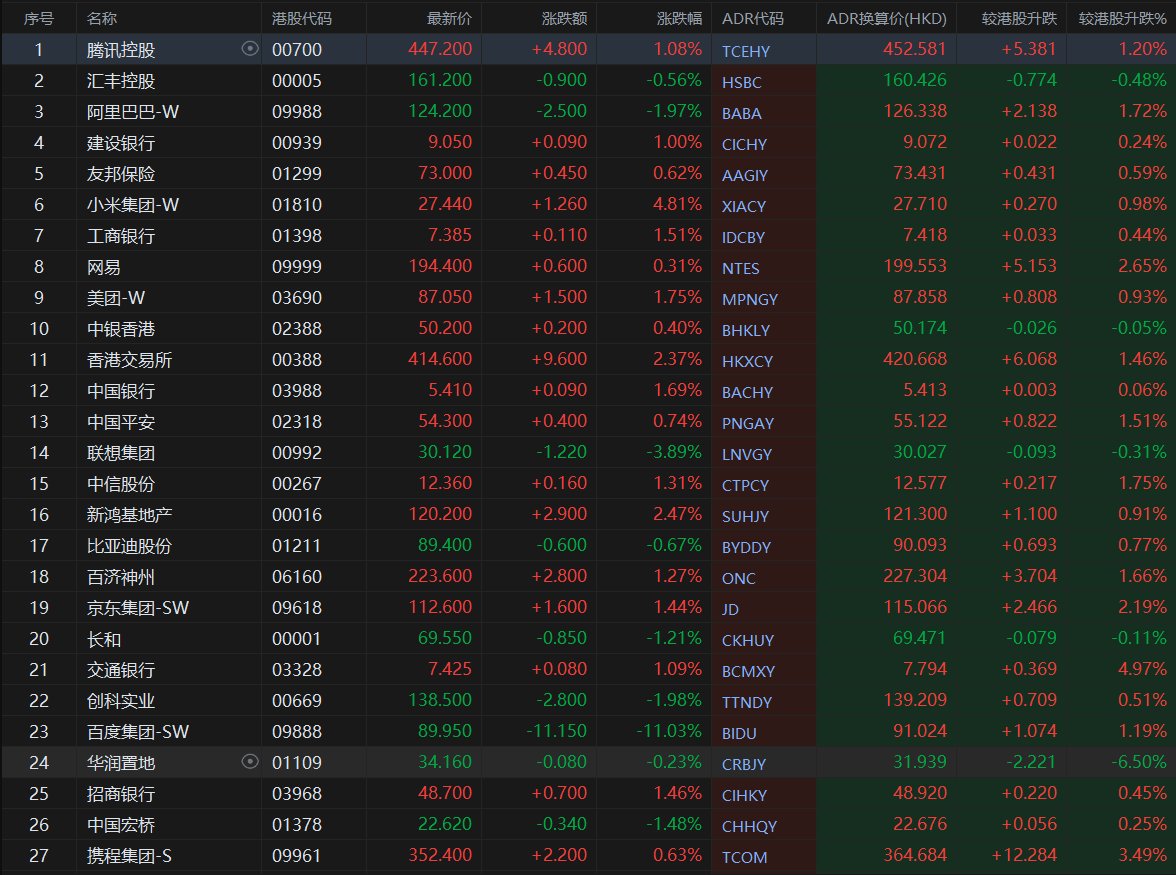Select 交通银行 stock name

click(x=121, y=670)
